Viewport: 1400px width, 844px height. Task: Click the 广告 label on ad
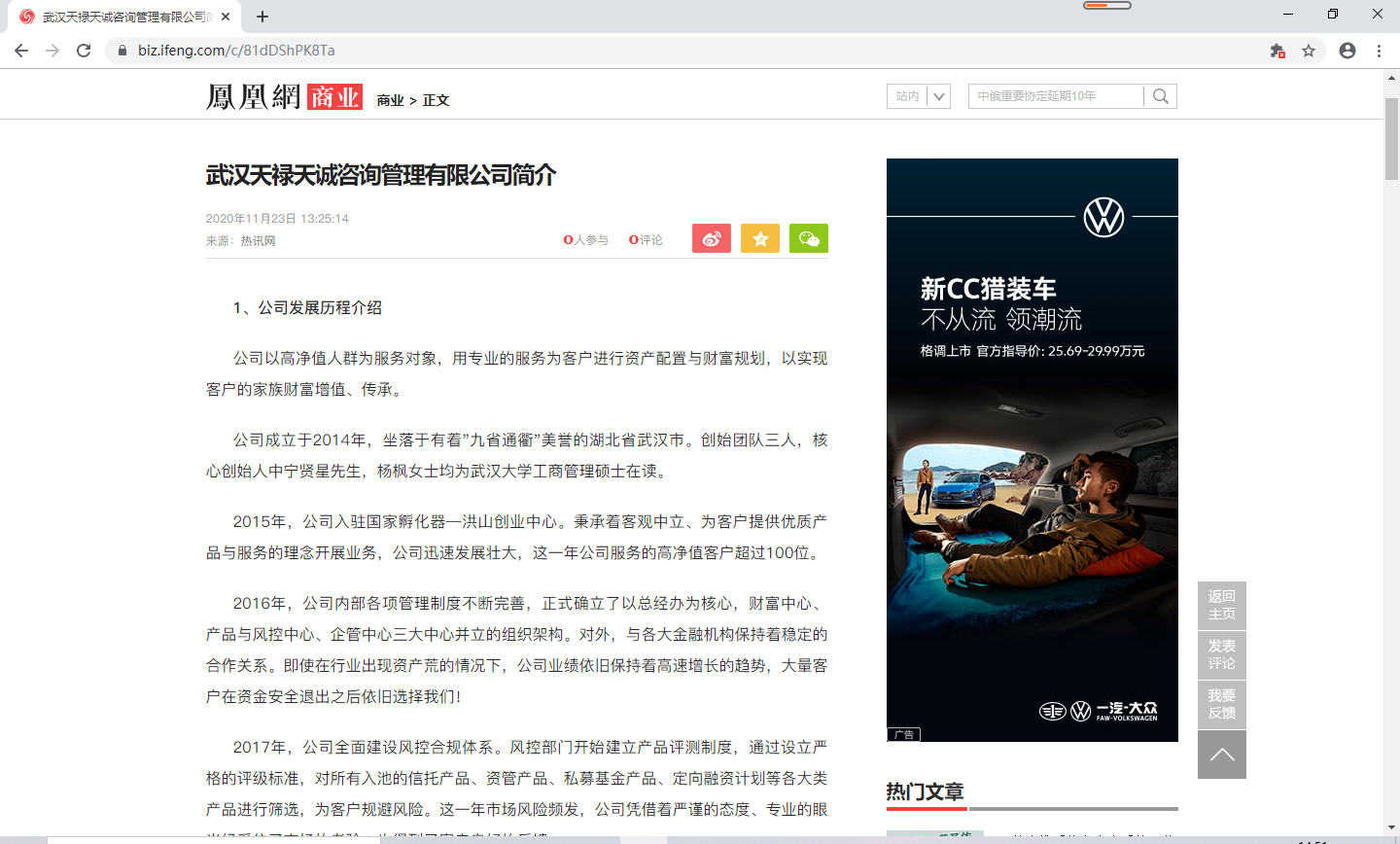903,734
